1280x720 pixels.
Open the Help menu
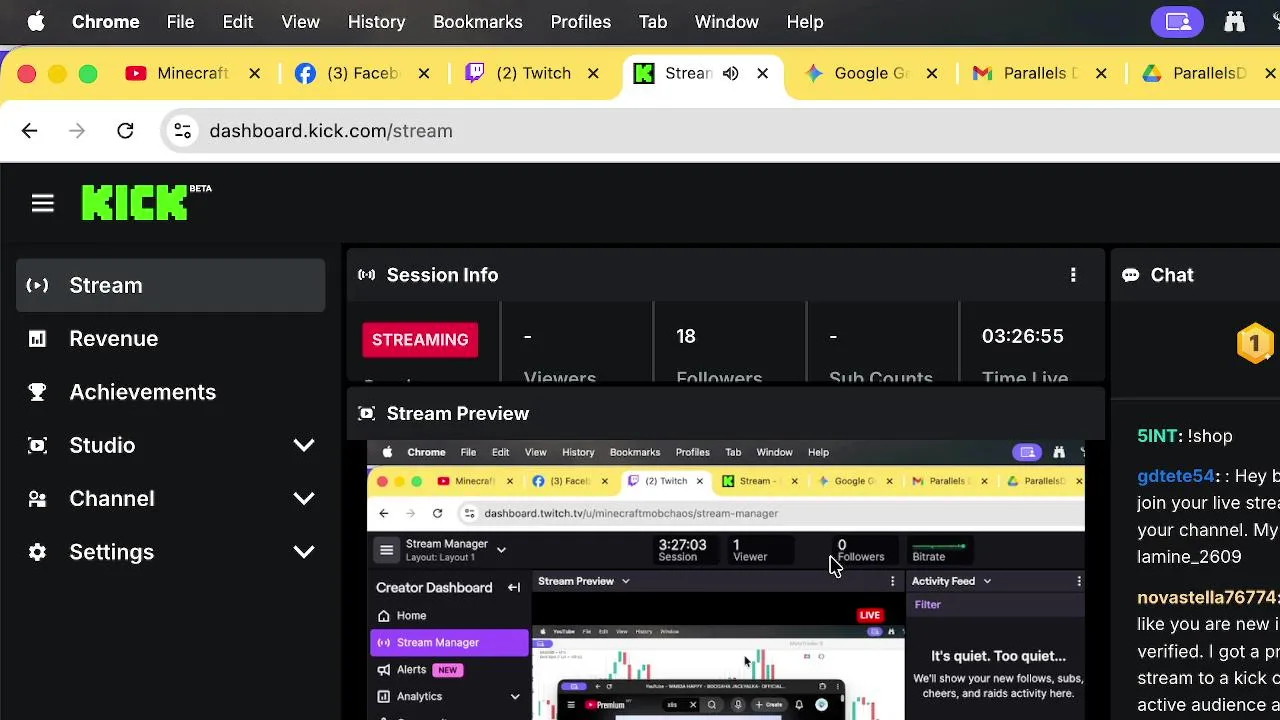coord(805,21)
